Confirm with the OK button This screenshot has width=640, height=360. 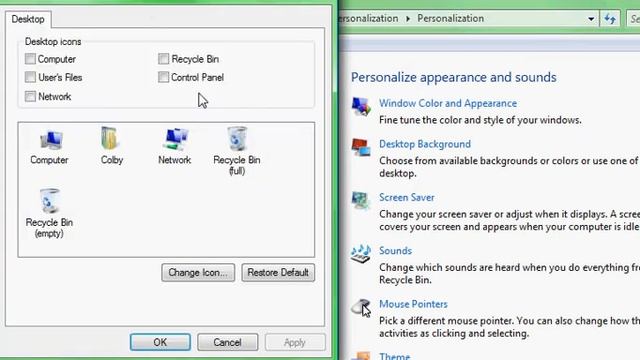click(160, 342)
